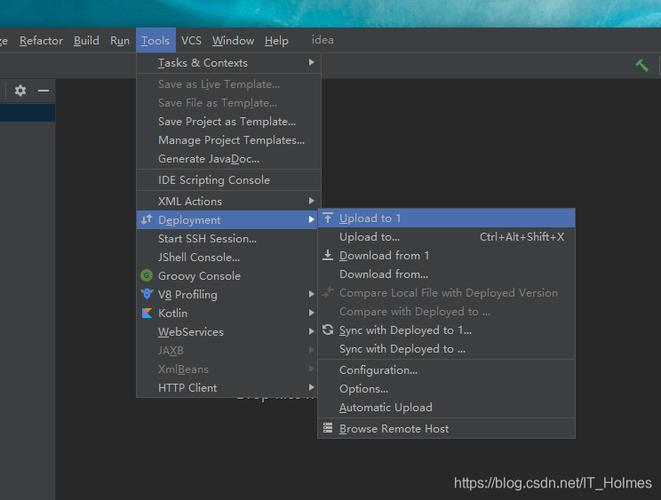Open the VCS menu
The width and height of the screenshot is (661, 500).
191,40
